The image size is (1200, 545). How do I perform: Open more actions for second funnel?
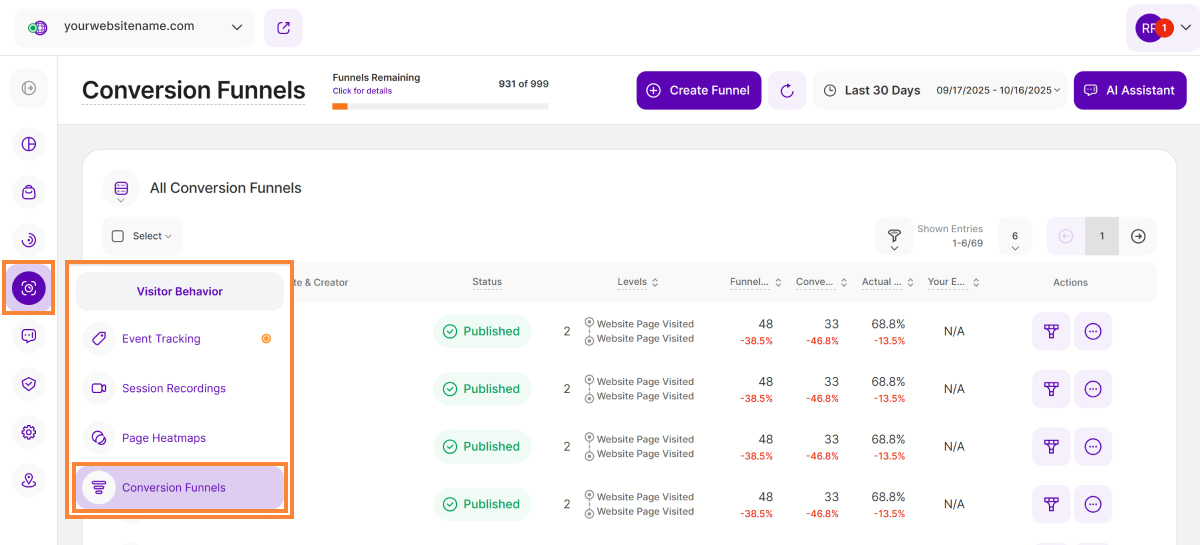[x=1093, y=389]
